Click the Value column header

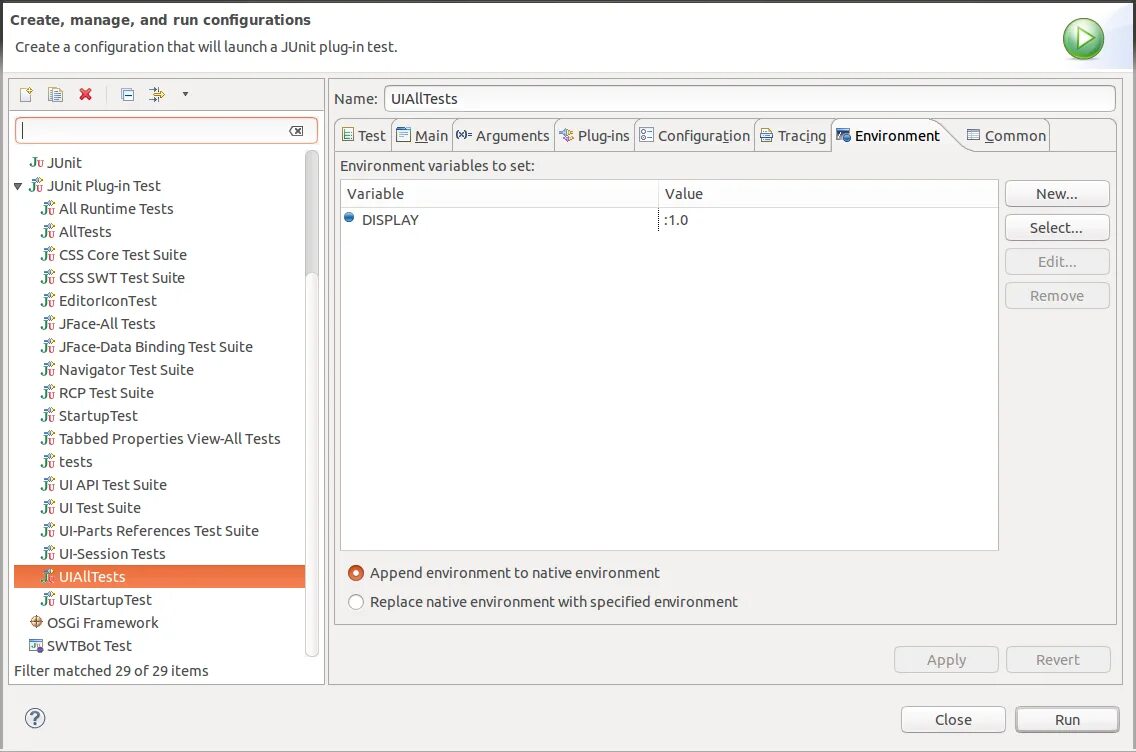click(828, 194)
